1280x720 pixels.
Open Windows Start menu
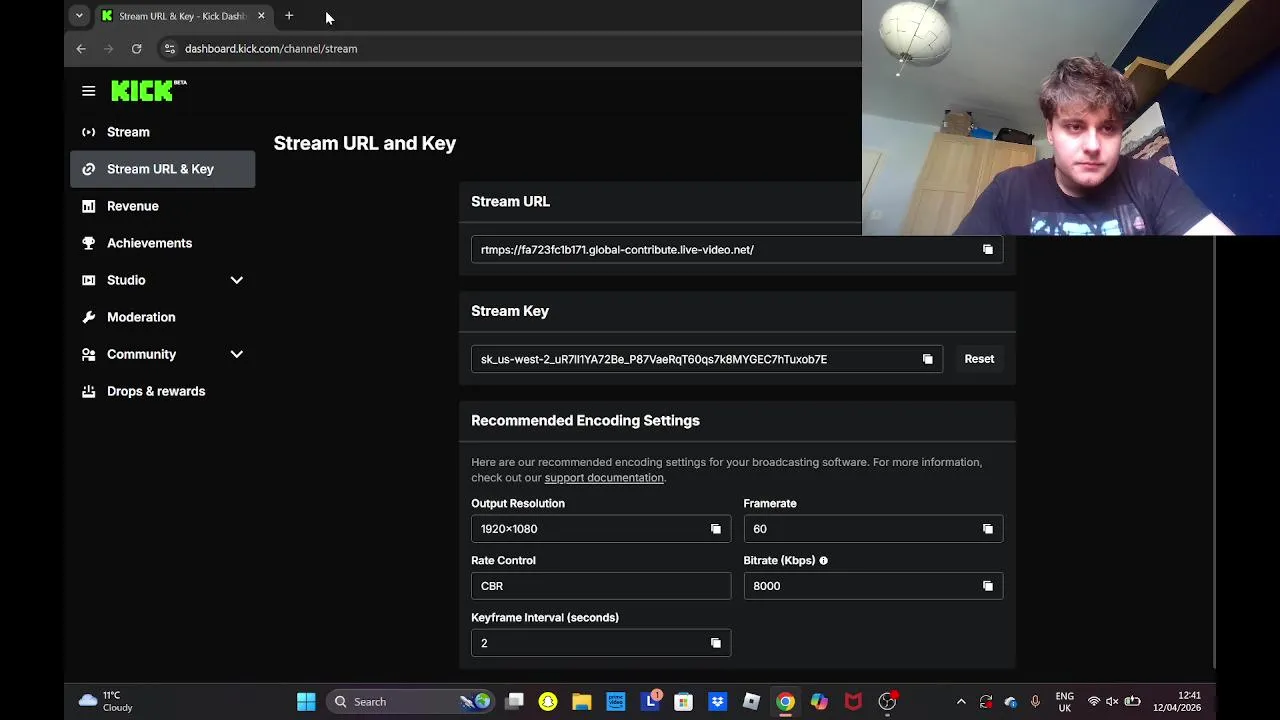306,702
